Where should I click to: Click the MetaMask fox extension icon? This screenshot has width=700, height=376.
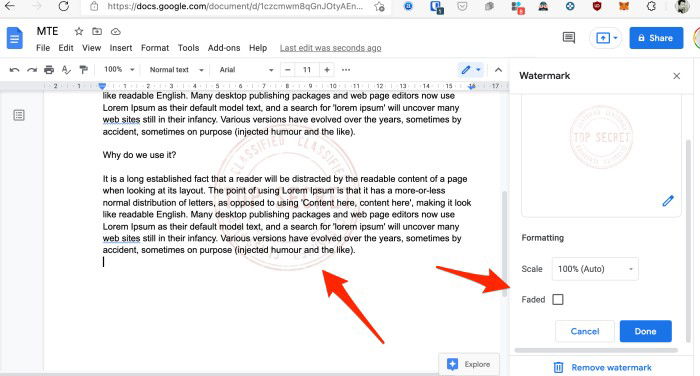(x=624, y=6)
